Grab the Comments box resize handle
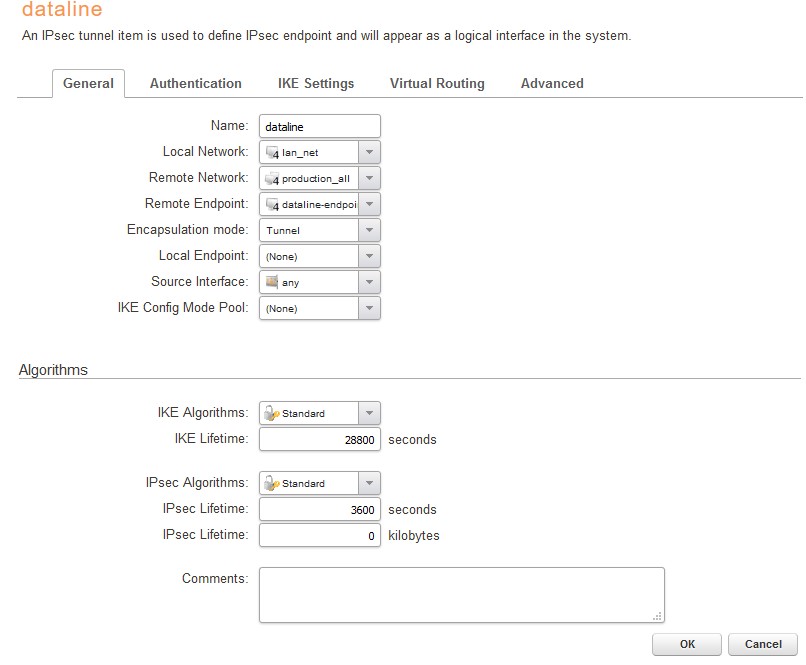 (x=657, y=616)
